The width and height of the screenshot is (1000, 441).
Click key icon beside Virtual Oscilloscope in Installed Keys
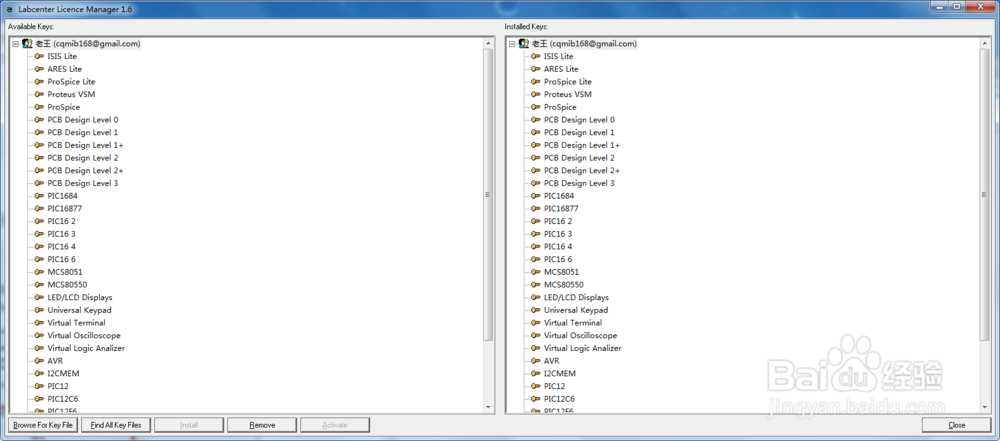536,336
